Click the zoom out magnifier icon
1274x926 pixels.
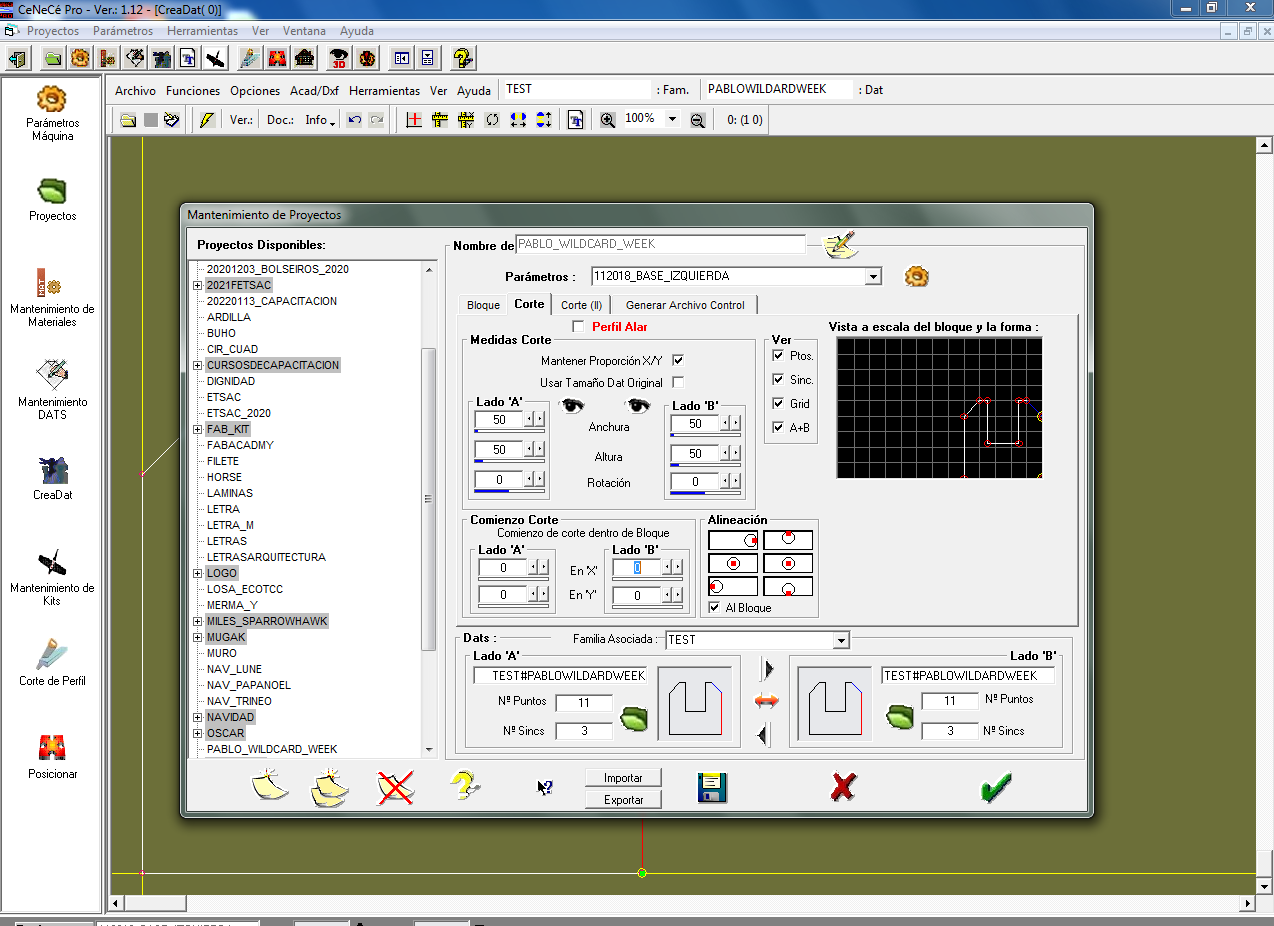(x=698, y=120)
